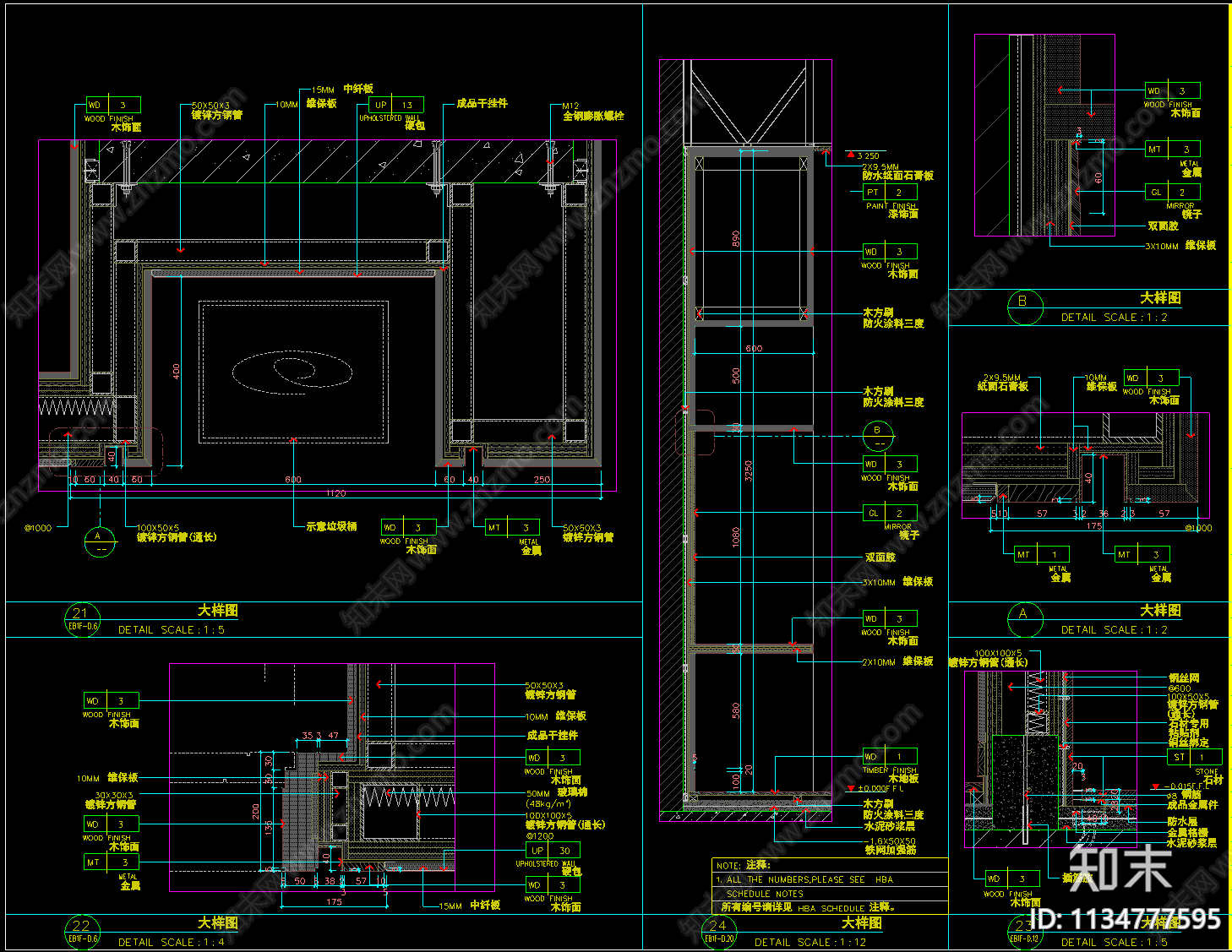
Task: Select the 知末 watermark logo
Action: [x=1120, y=868]
